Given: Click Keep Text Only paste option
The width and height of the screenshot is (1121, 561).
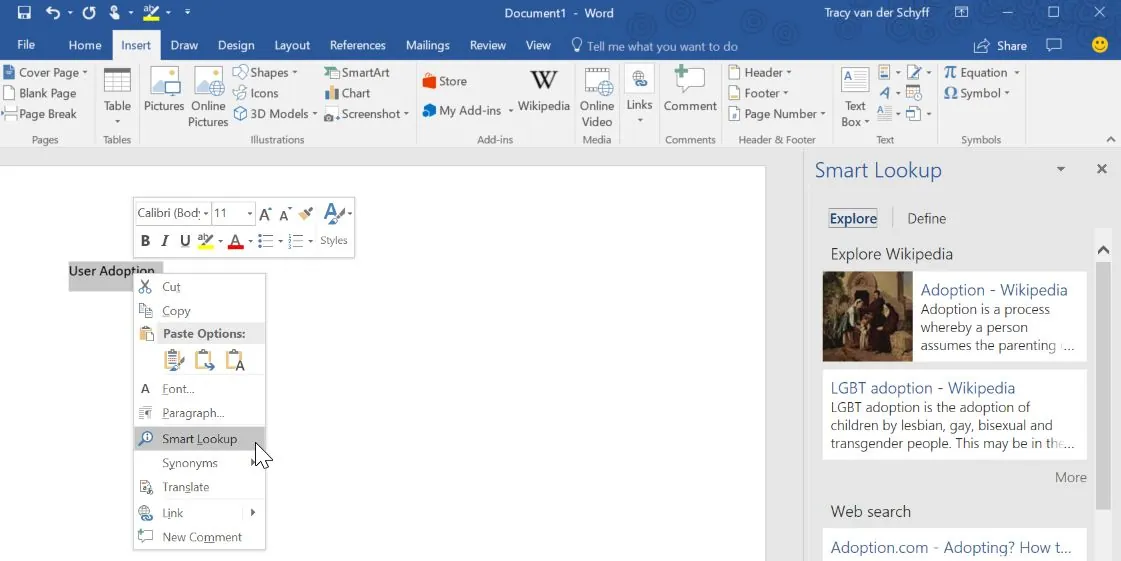Looking at the screenshot, I should click(235, 360).
